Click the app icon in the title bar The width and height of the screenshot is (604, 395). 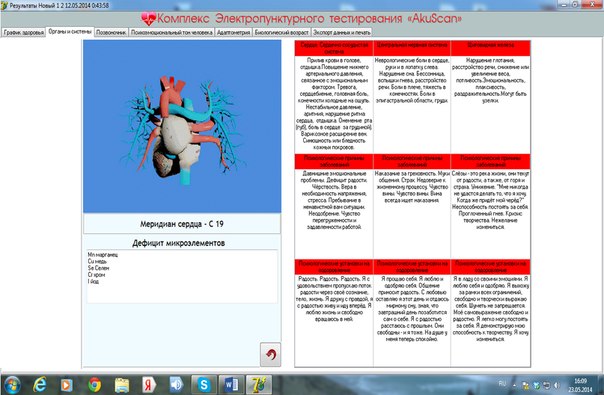[x=5, y=5]
